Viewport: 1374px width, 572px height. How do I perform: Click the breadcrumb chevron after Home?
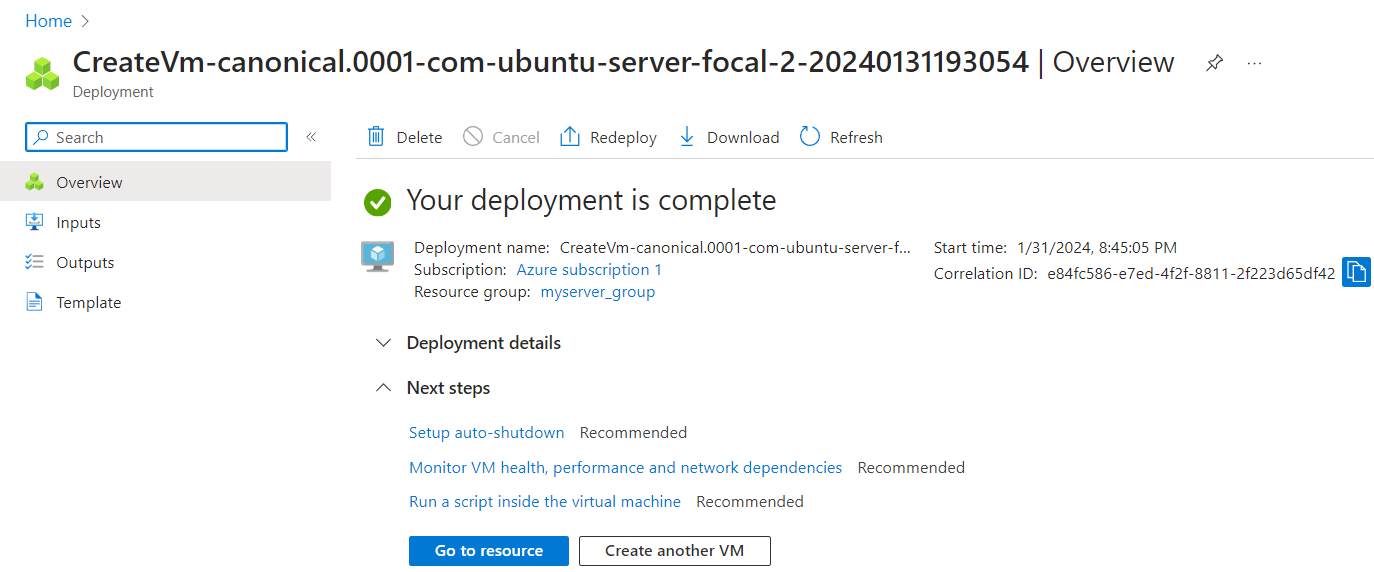[85, 21]
